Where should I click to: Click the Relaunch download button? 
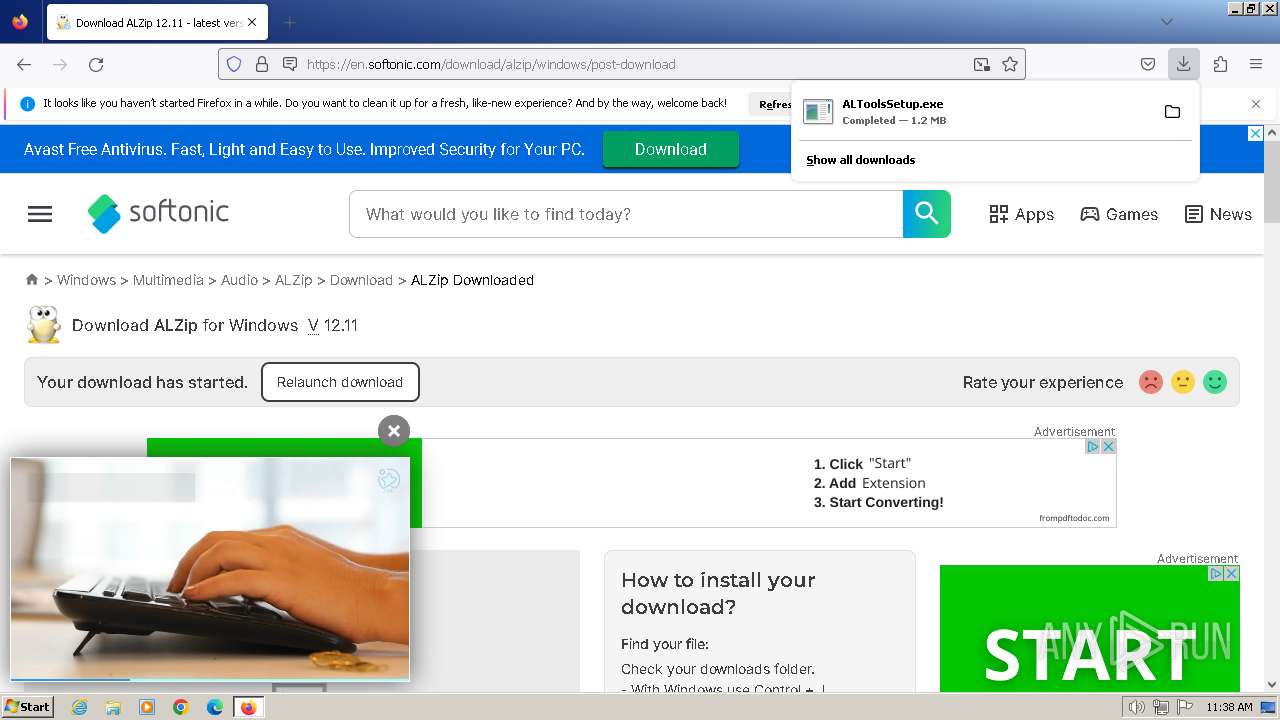click(340, 382)
